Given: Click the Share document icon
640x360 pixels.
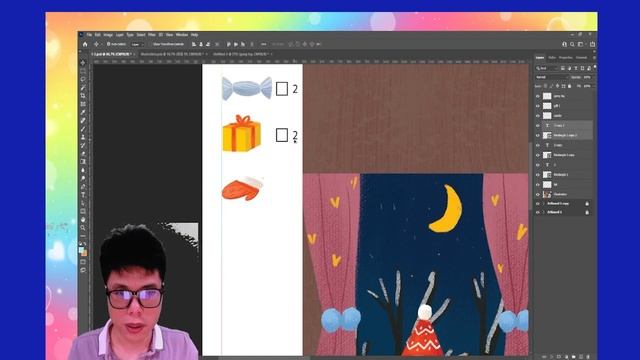Looking at the screenshot, I should point(592,44).
